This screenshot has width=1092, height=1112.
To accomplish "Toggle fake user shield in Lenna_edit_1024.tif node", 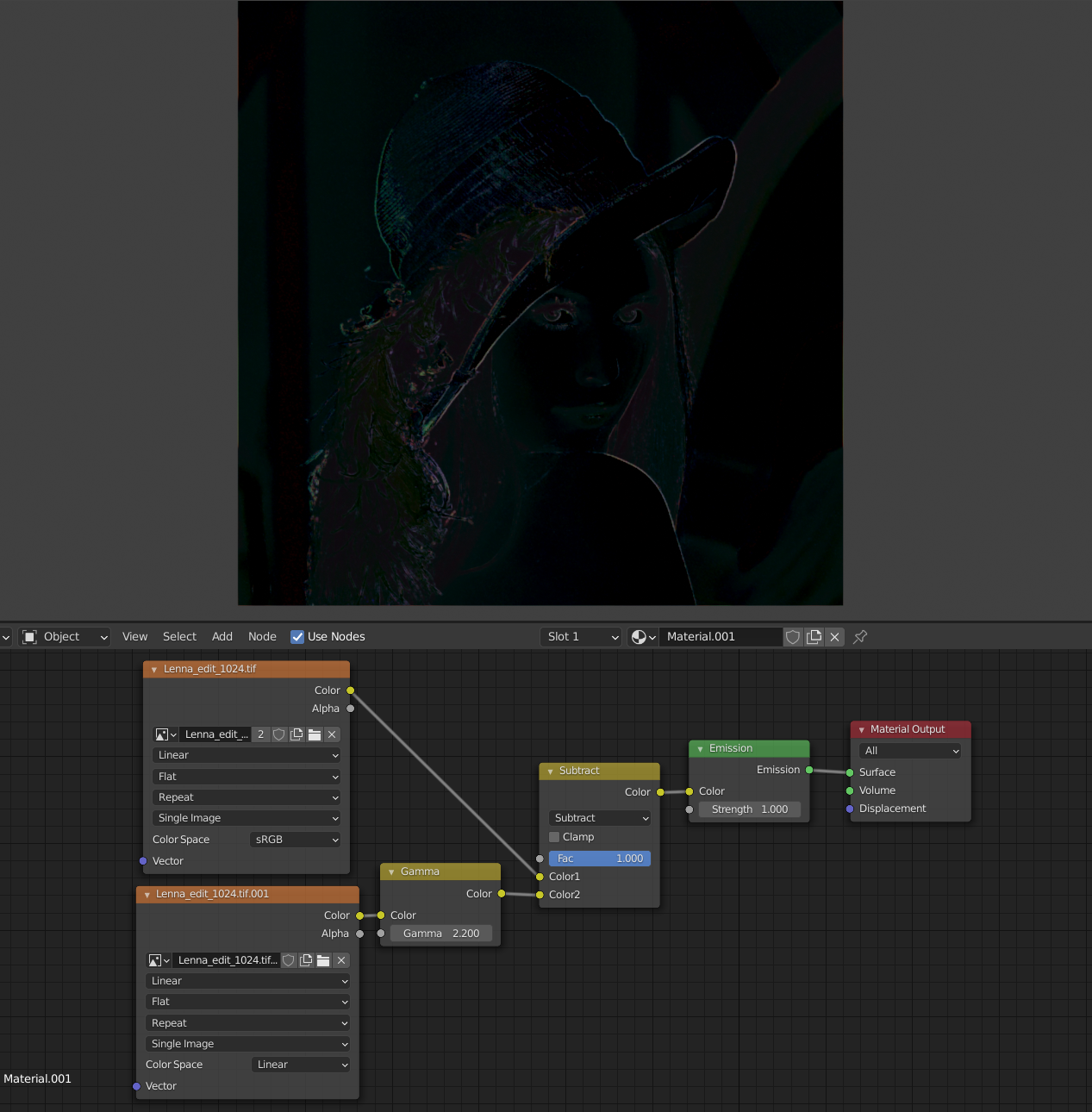I will pos(278,734).
